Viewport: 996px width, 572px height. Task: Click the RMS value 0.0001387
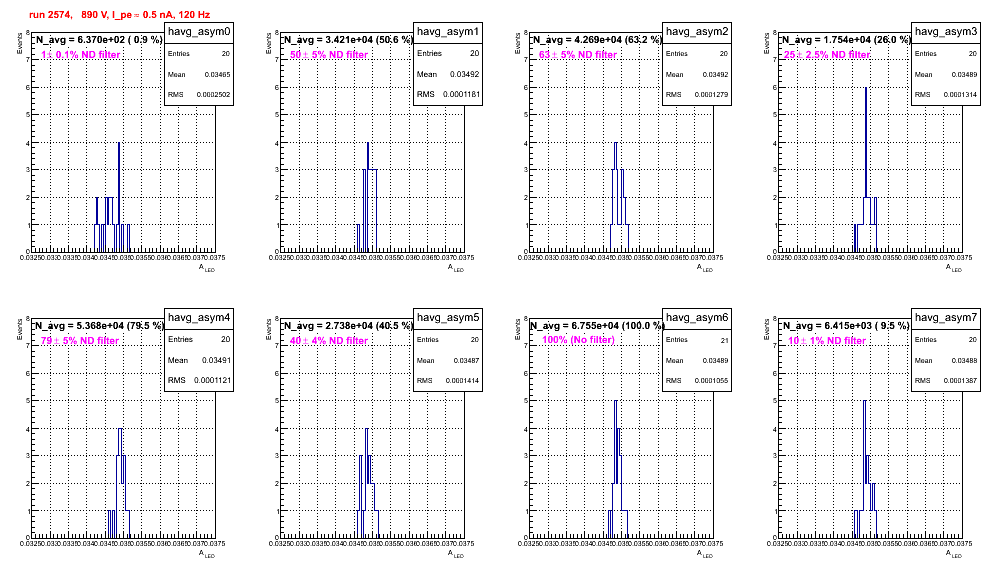coord(960,380)
